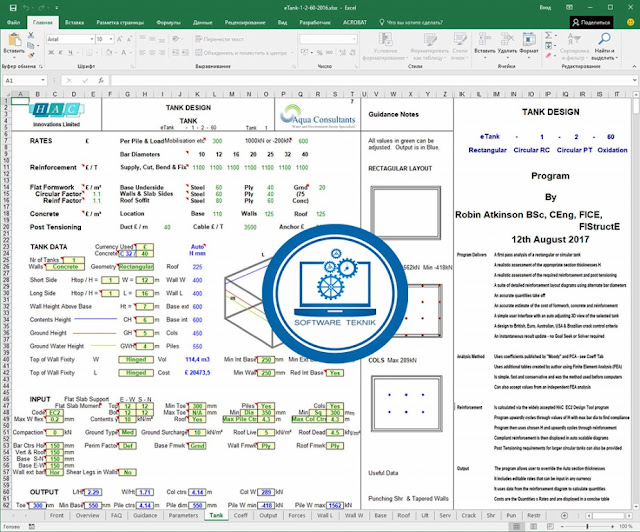Open Sort and Filter (Сортировка и фильтр)

coord(574,46)
